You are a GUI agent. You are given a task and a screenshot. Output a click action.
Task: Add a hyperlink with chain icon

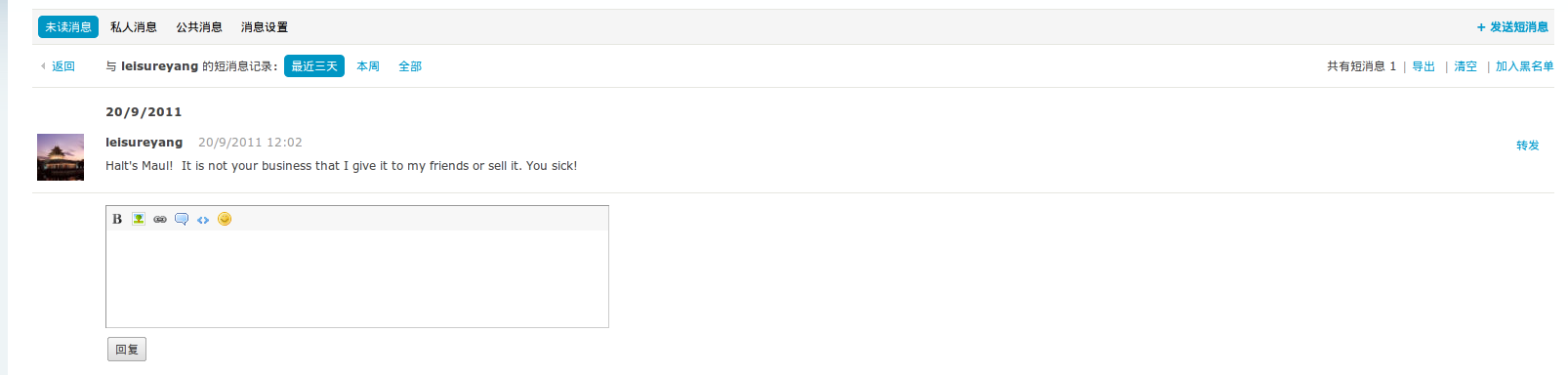pyautogui.click(x=160, y=219)
